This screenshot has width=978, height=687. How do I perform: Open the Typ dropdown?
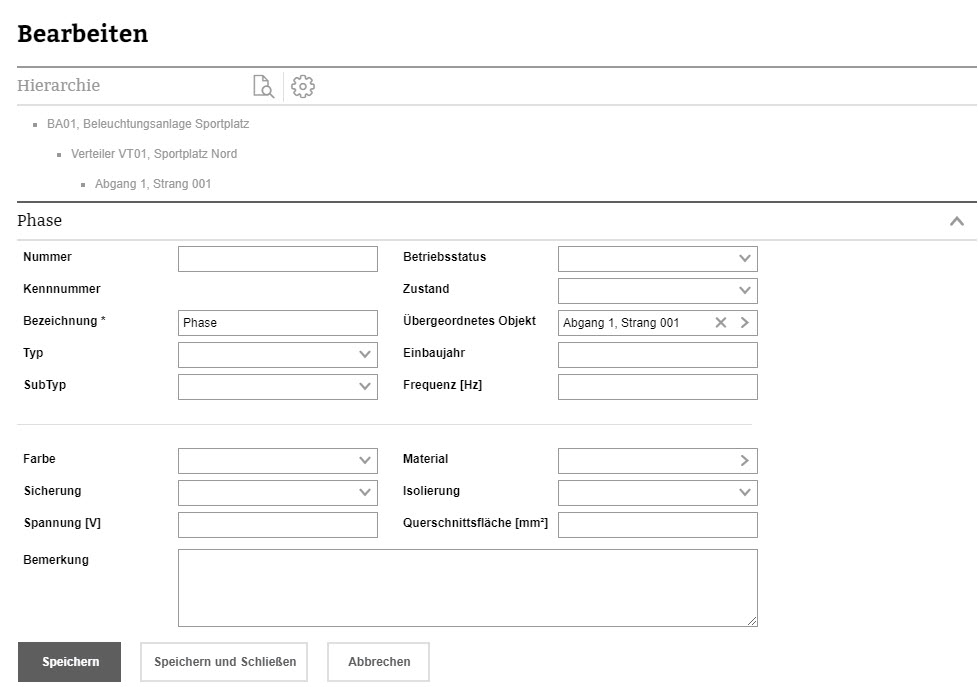coord(278,355)
